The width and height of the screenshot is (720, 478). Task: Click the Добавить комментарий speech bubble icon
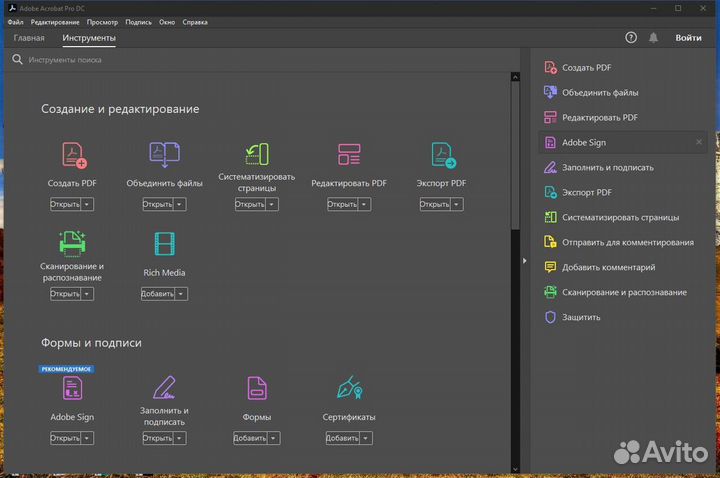tap(550, 267)
